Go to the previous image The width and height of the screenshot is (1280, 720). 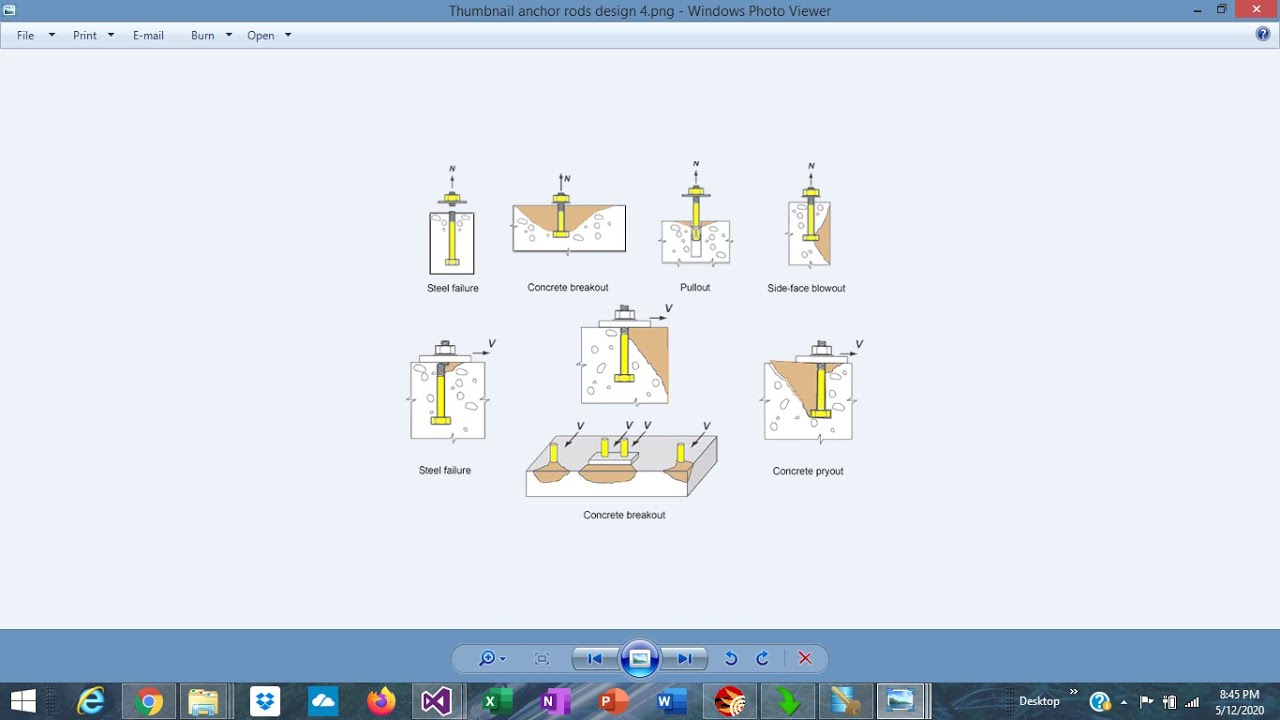click(594, 658)
